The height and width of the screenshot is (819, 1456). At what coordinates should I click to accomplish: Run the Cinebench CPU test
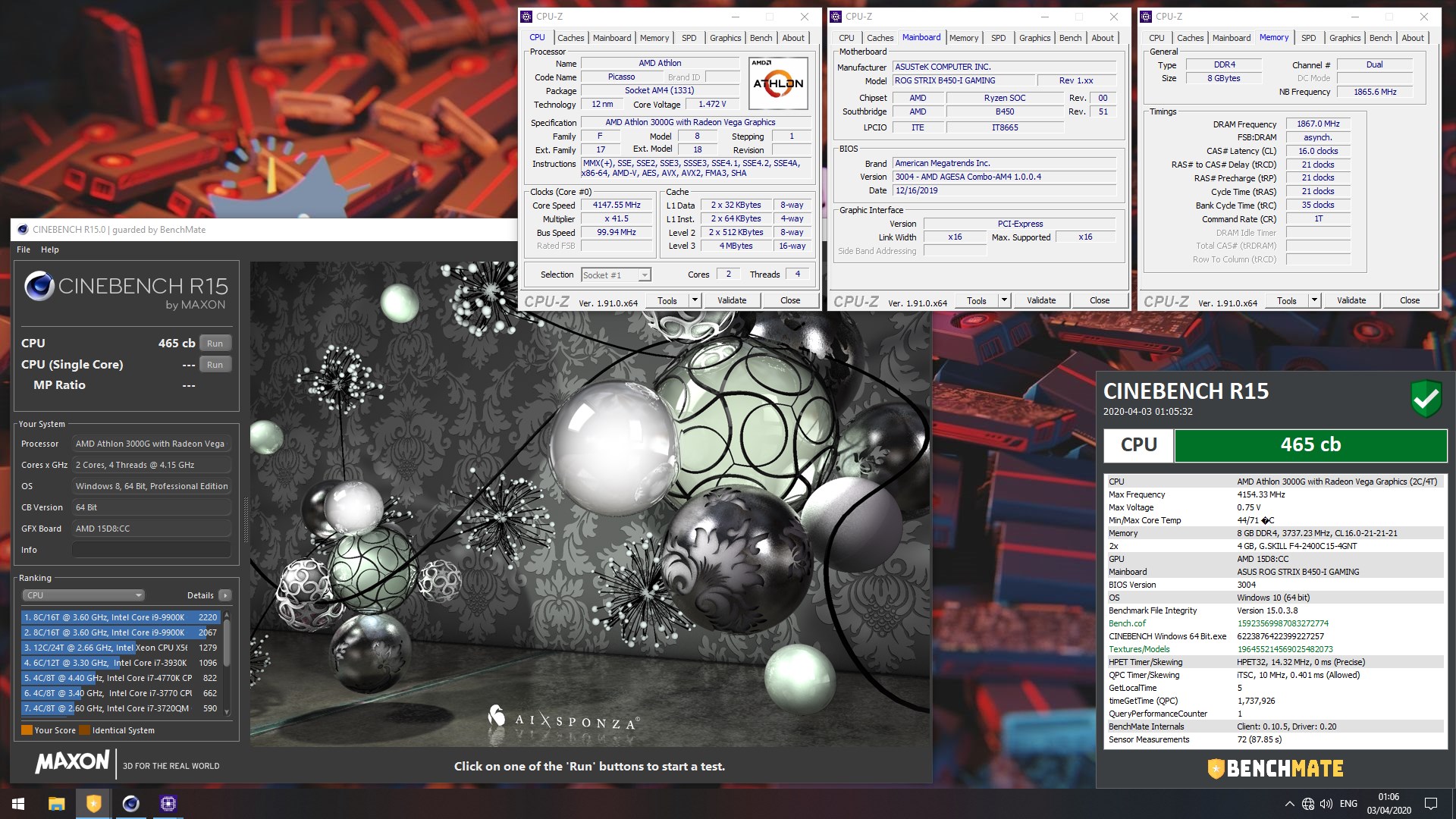click(215, 344)
